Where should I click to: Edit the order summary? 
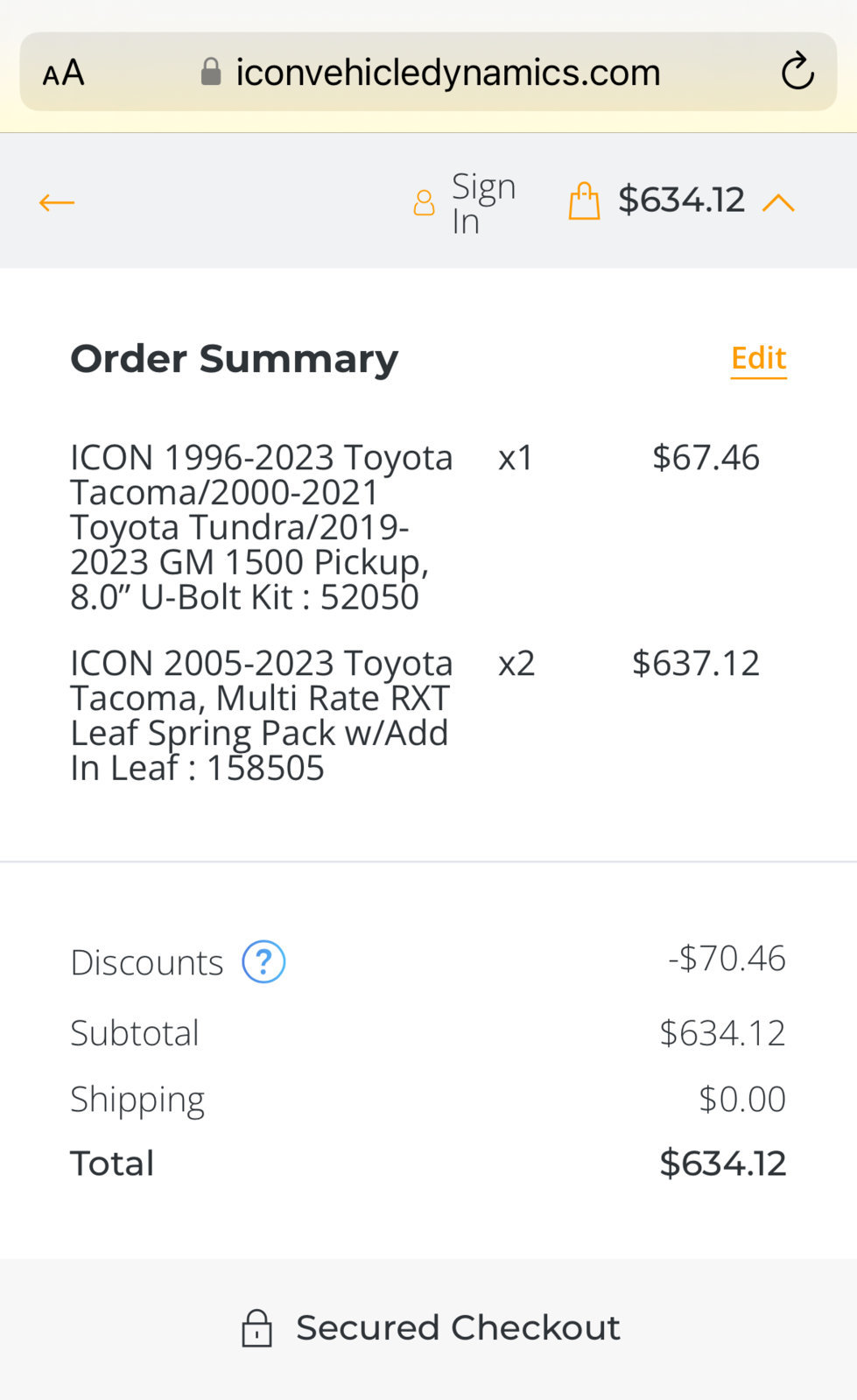759,359
